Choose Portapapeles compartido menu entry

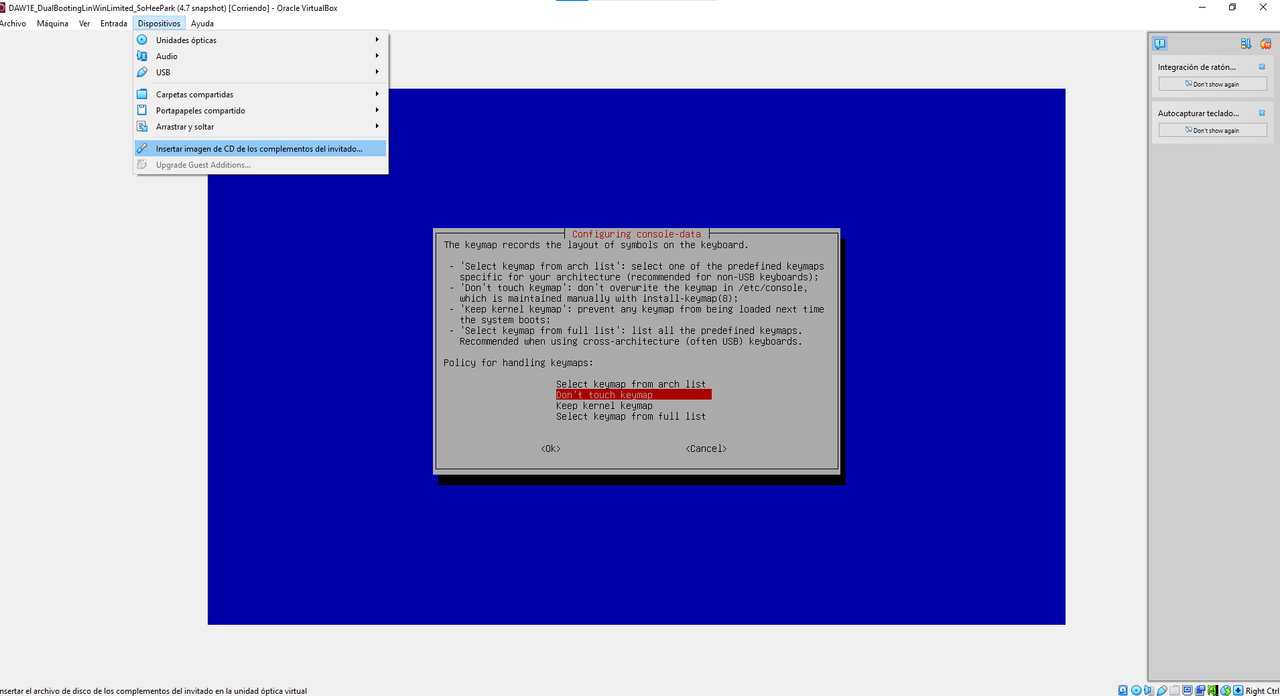[261, 110]
